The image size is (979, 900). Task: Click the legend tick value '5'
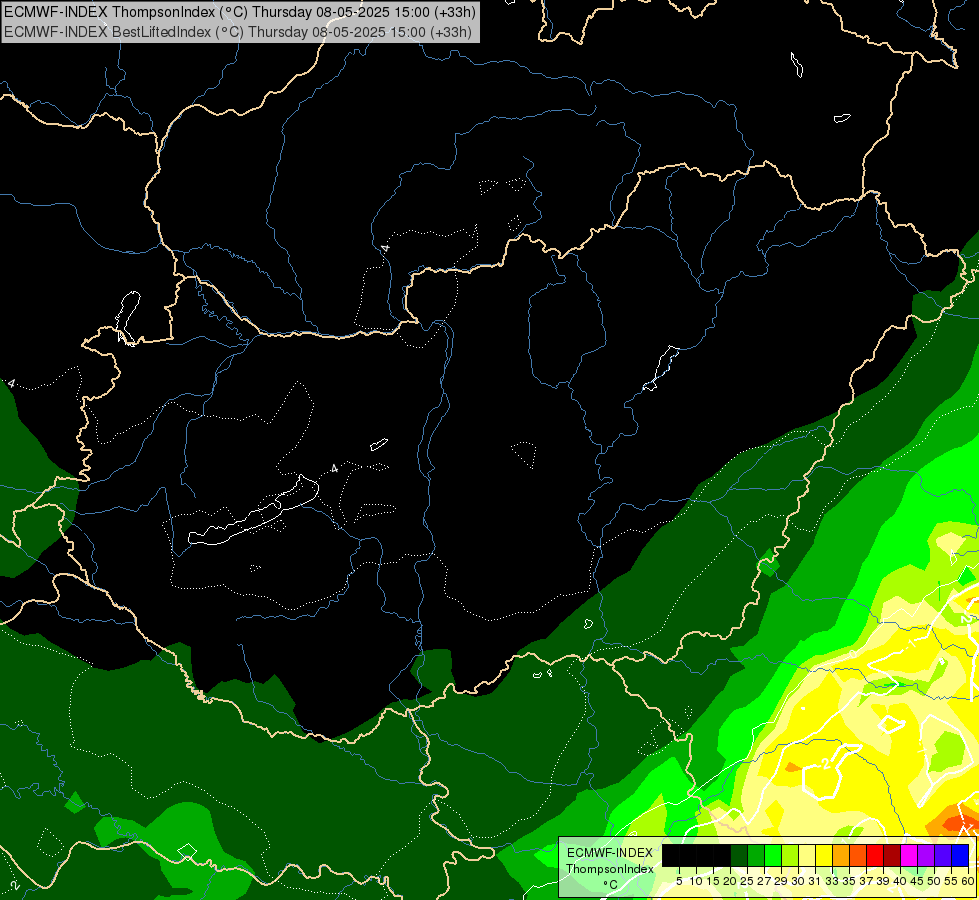tap(679, 881)
